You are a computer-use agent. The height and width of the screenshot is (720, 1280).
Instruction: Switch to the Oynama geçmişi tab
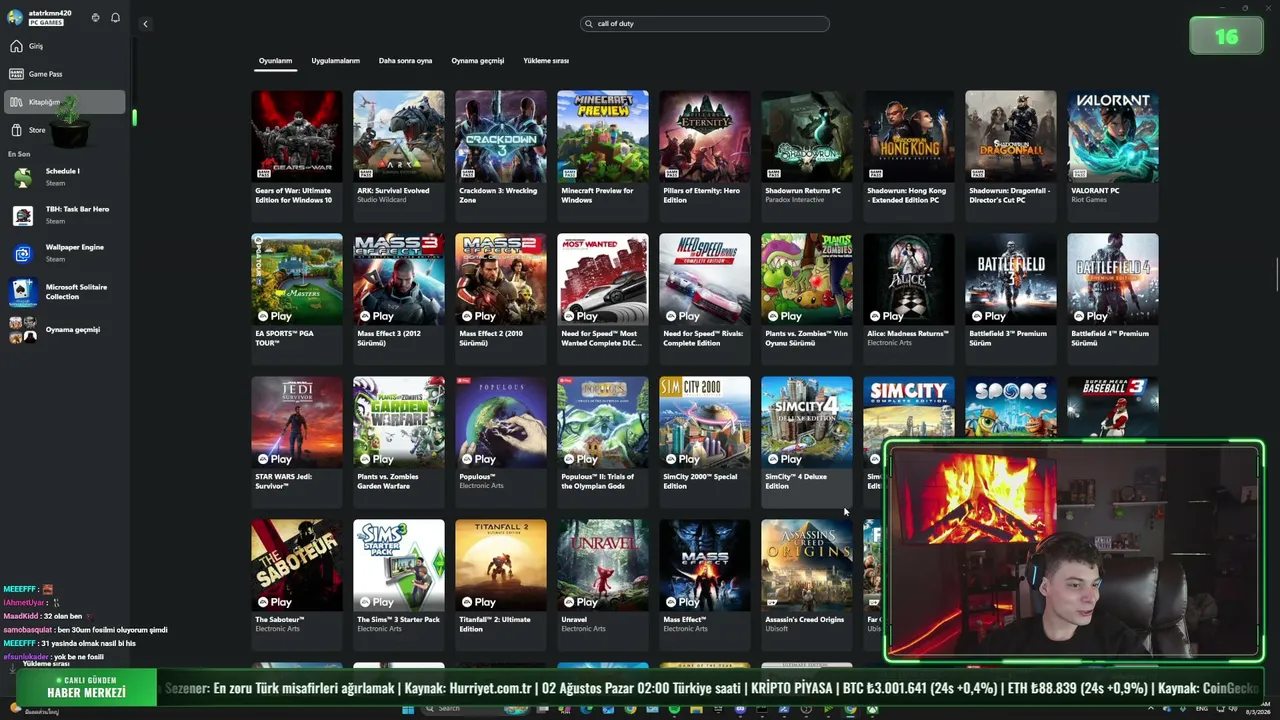(478, 61)
